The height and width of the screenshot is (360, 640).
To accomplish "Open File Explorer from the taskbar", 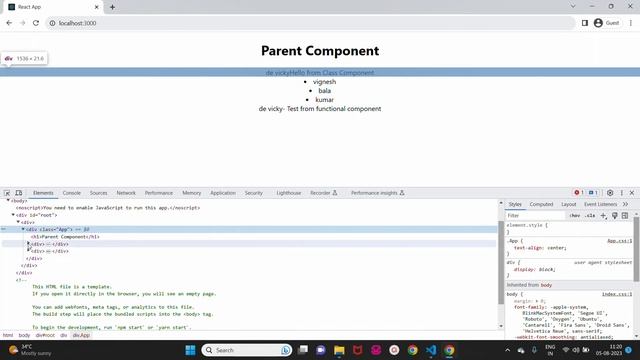I will (x=339, y=350).
